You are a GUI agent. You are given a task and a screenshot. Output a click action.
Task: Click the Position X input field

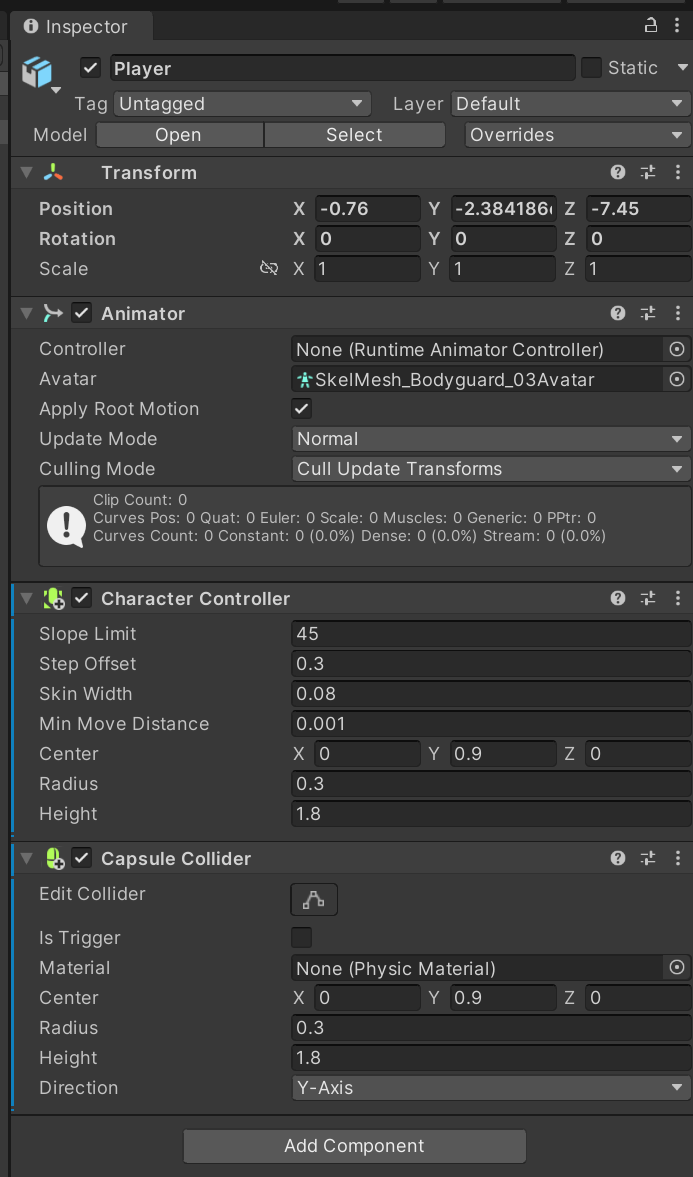pos(368,208)
